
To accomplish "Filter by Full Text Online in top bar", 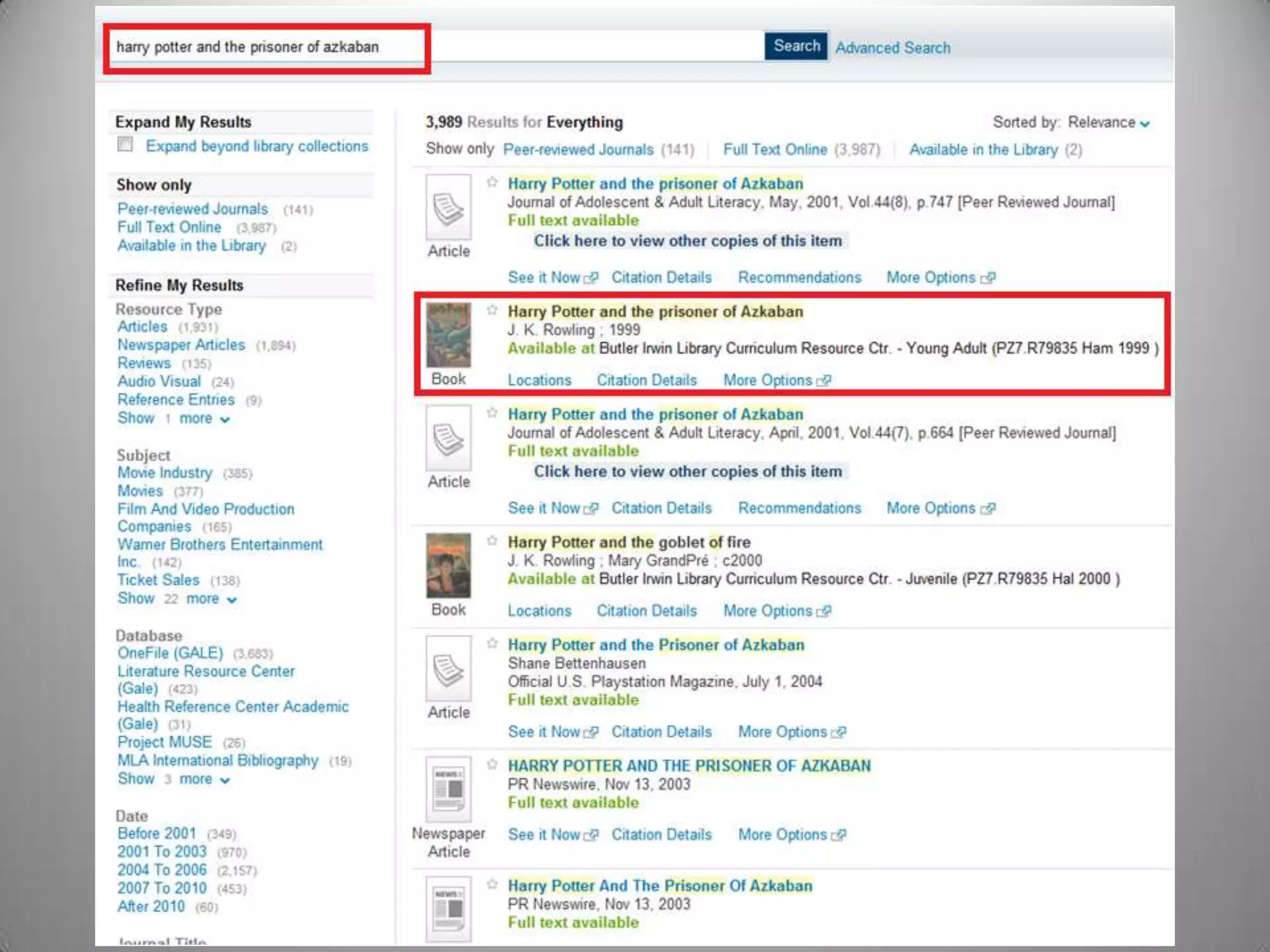I will [x=775, y=149].
